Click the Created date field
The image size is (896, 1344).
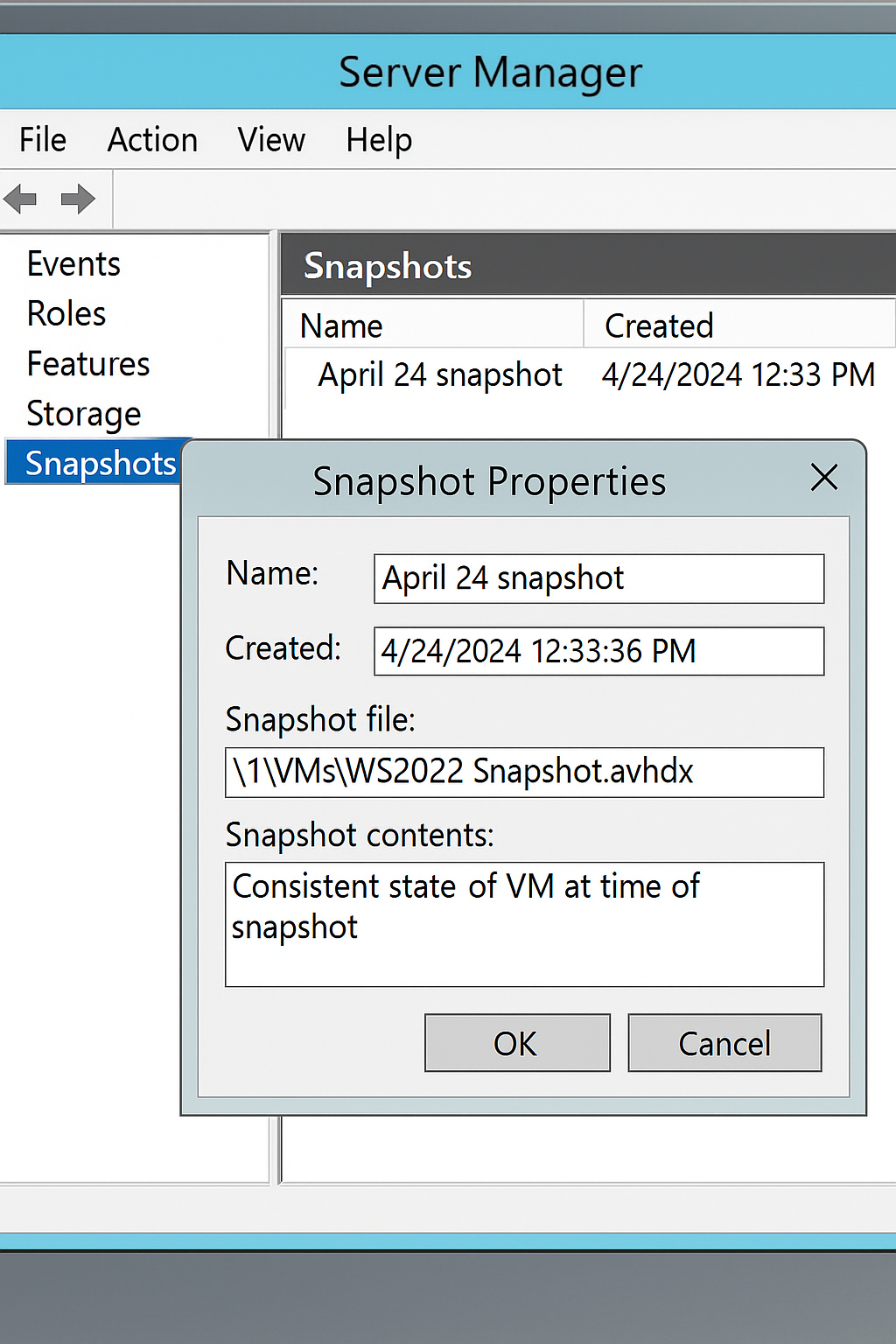599,651
